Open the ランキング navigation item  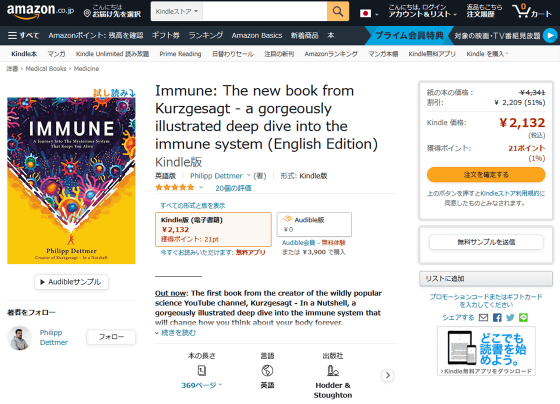point(205,35)
